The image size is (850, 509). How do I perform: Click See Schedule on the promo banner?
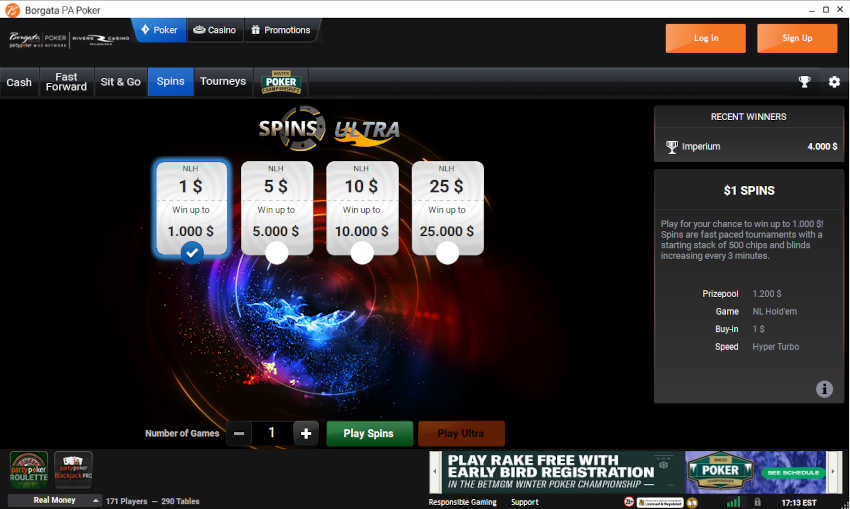coord(793,473)
